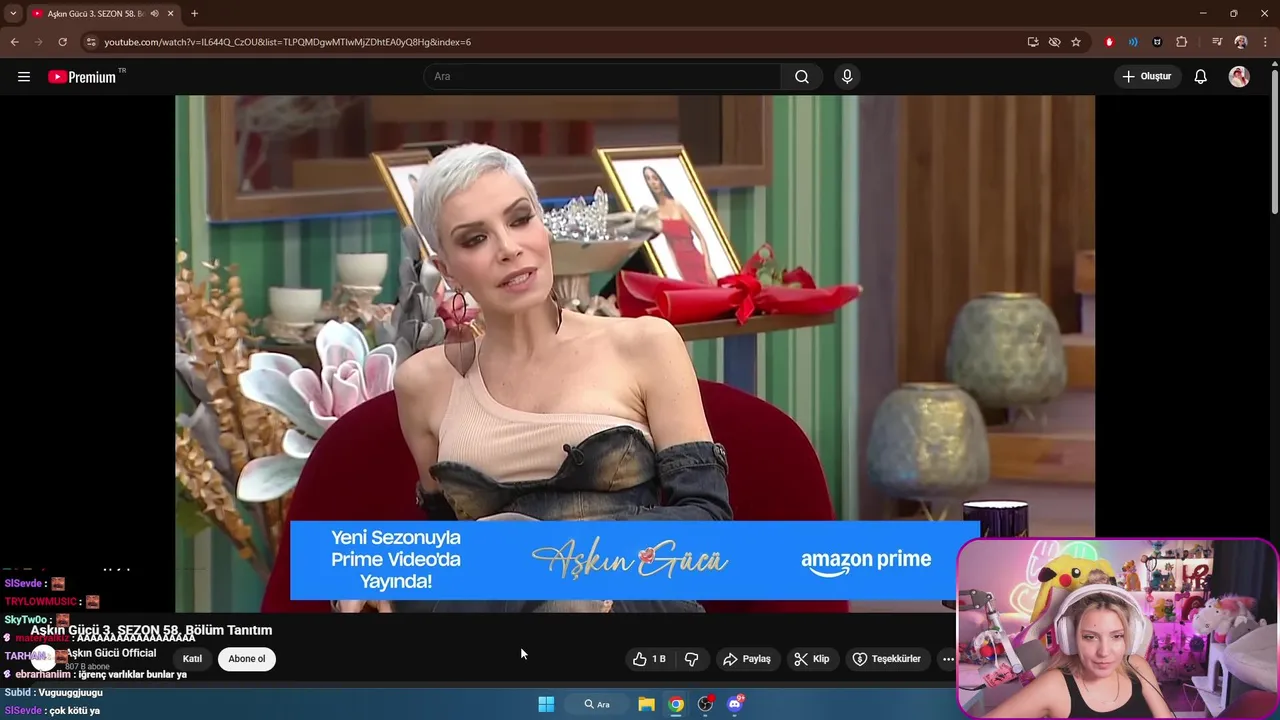Open YouTube notifications bell
Viewport: 1280px width, 720px height.
(1201, 77)
